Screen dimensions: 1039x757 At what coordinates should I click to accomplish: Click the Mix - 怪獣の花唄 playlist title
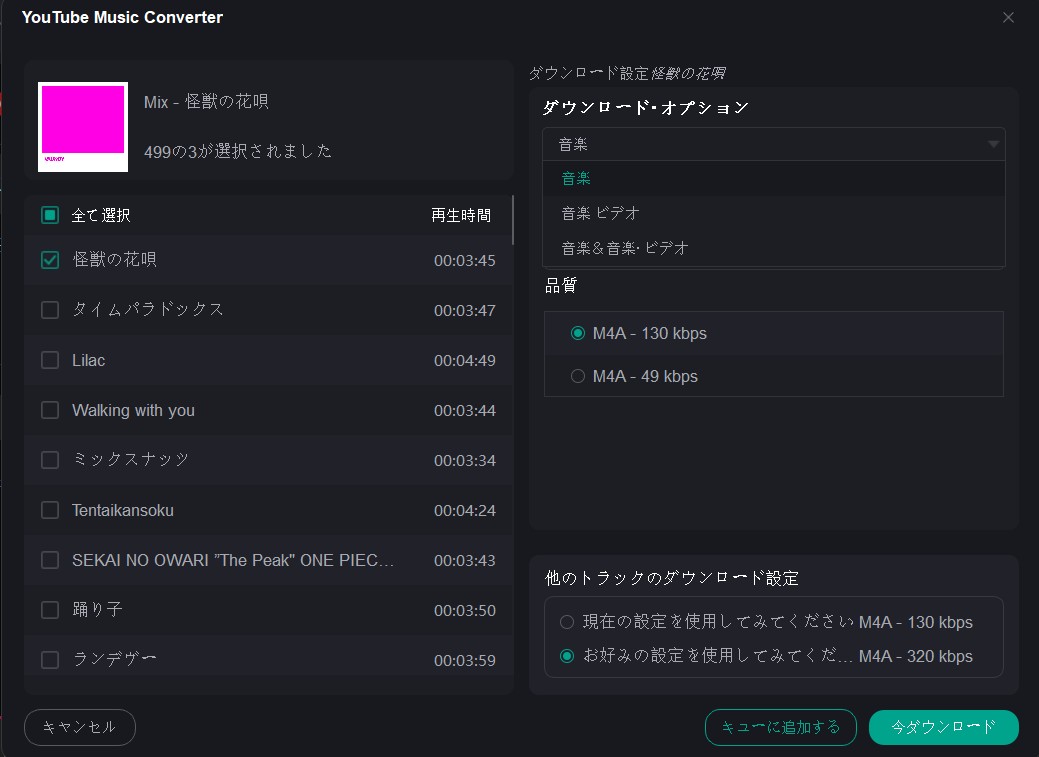pyautogui.click(x=206, y=101)
